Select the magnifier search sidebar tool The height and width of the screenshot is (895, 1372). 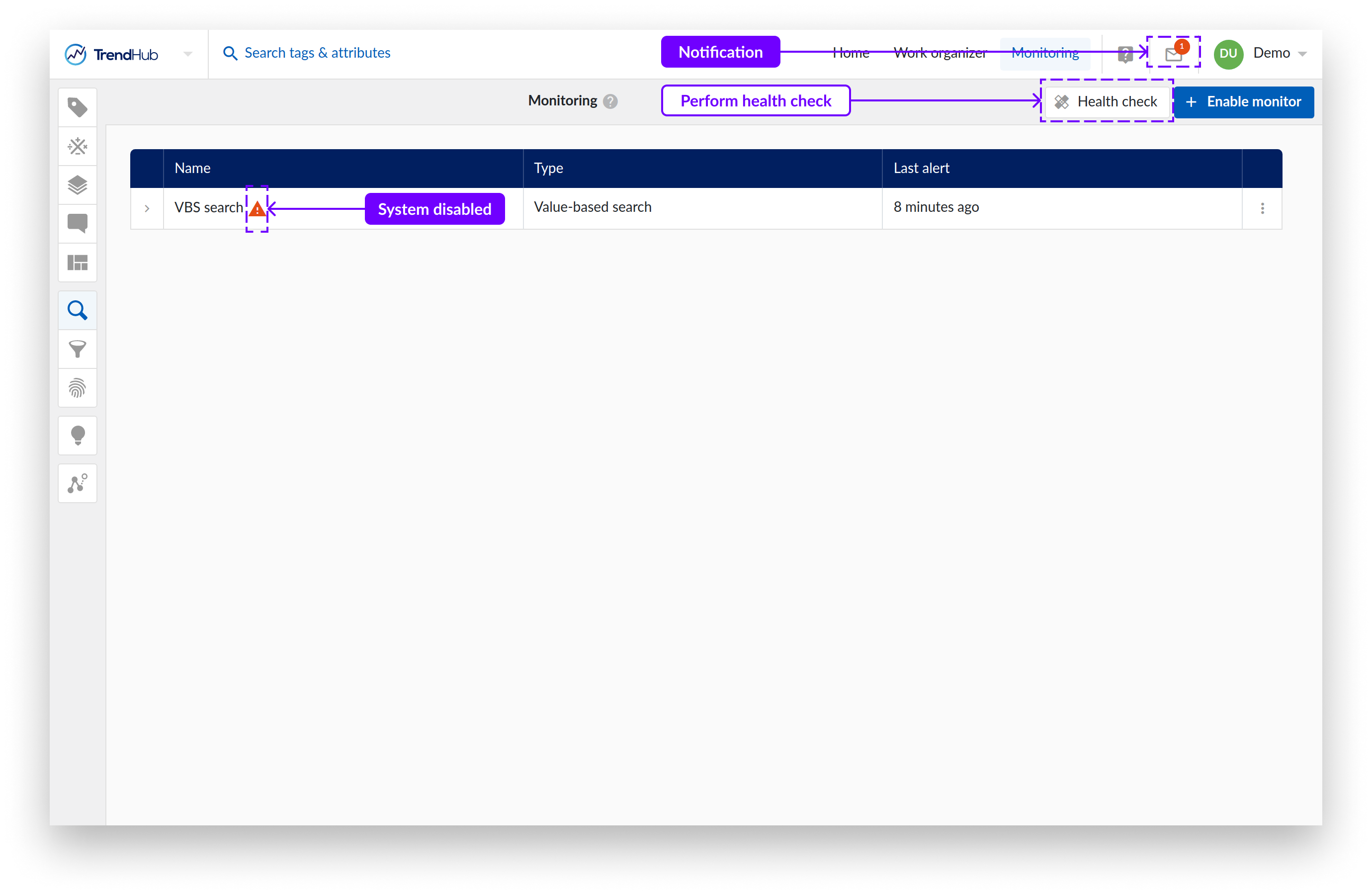pos(77,311)
